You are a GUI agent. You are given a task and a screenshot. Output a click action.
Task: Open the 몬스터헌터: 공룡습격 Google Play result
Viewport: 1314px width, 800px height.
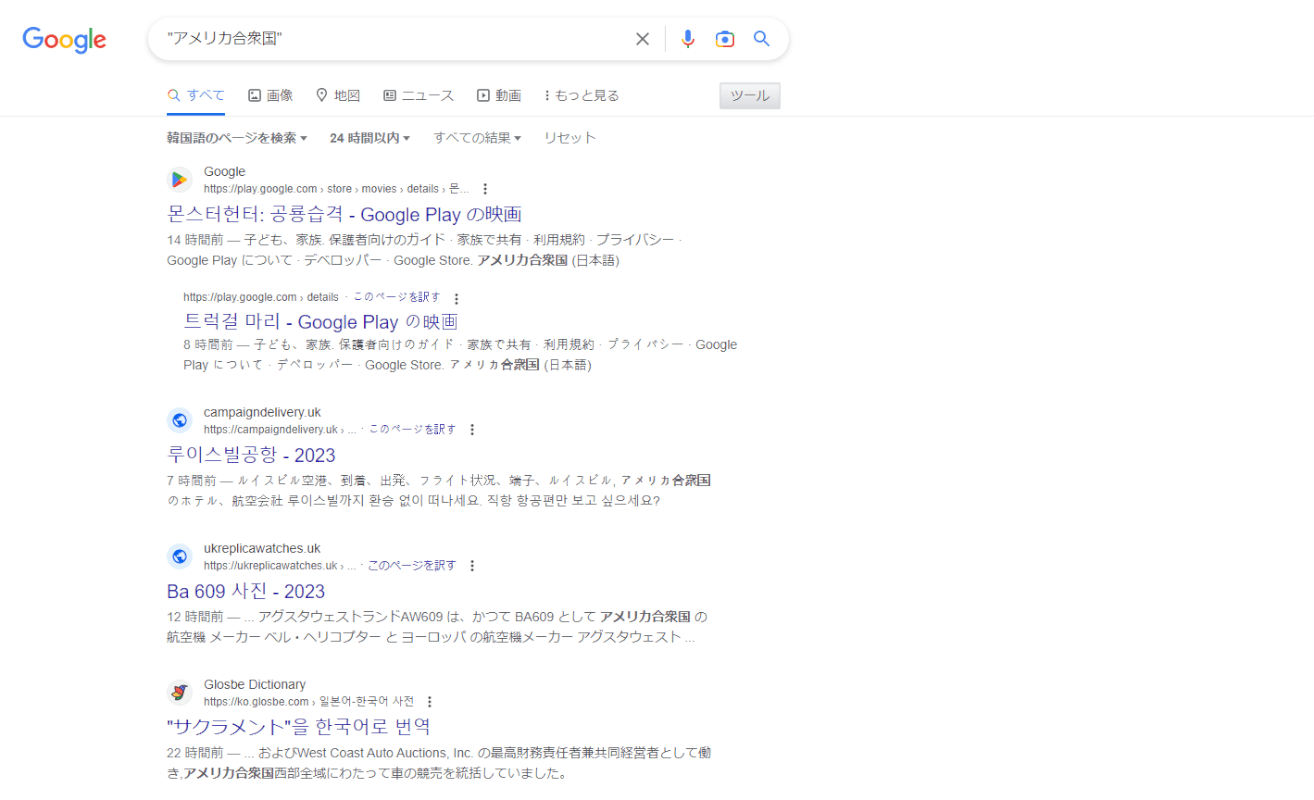coord(344,215)
